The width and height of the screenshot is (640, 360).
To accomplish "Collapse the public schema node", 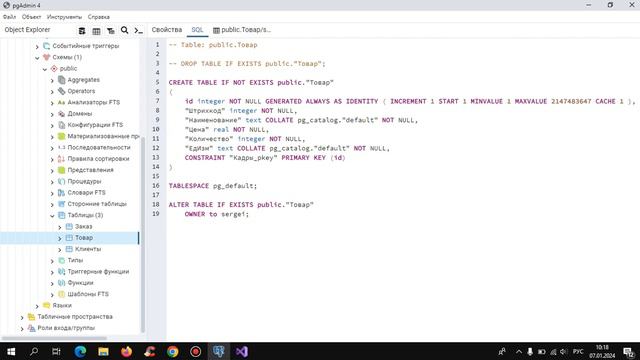I will tap(45, 69).
